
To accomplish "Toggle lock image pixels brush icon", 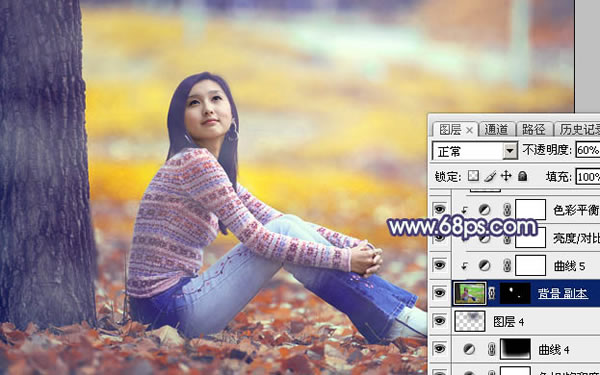I will (490, 176).
